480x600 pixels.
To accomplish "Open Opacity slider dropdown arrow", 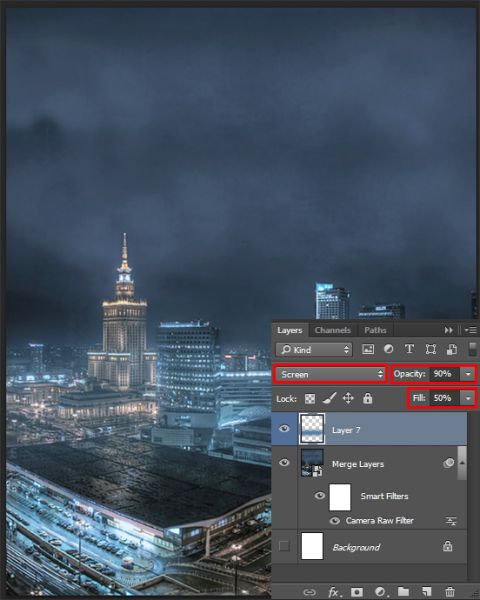I will pos(468,374).
